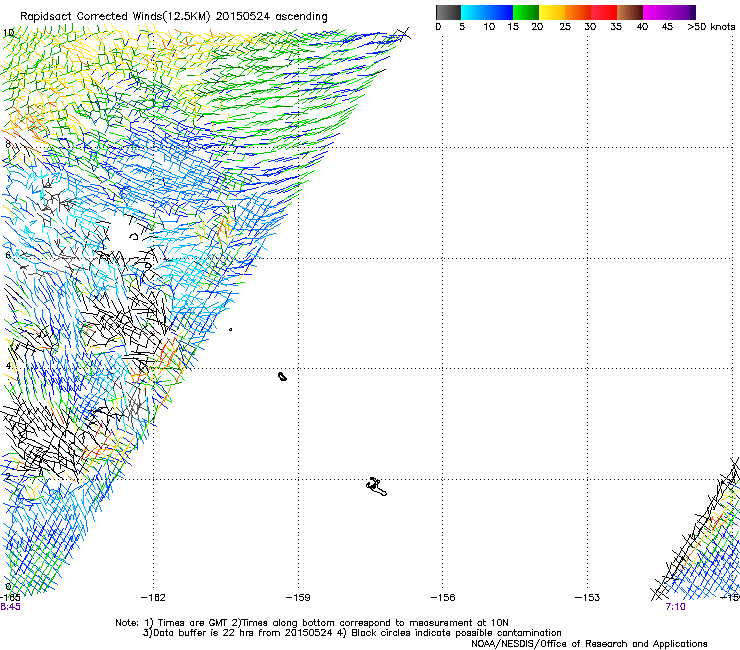
Task: Click the note 'Data buffer is 22 hrs'
Action: (x=205, y=633)
